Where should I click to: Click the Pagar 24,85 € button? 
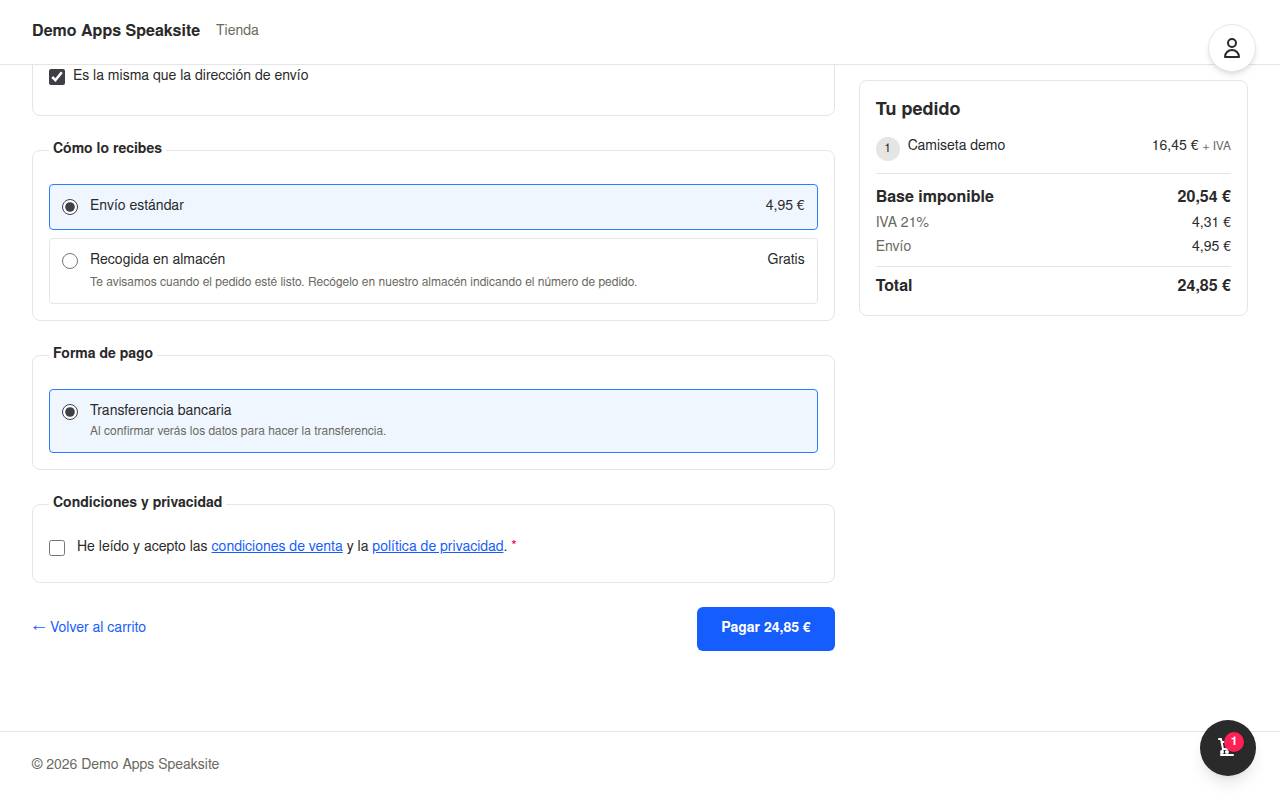(x=766, y=629)
